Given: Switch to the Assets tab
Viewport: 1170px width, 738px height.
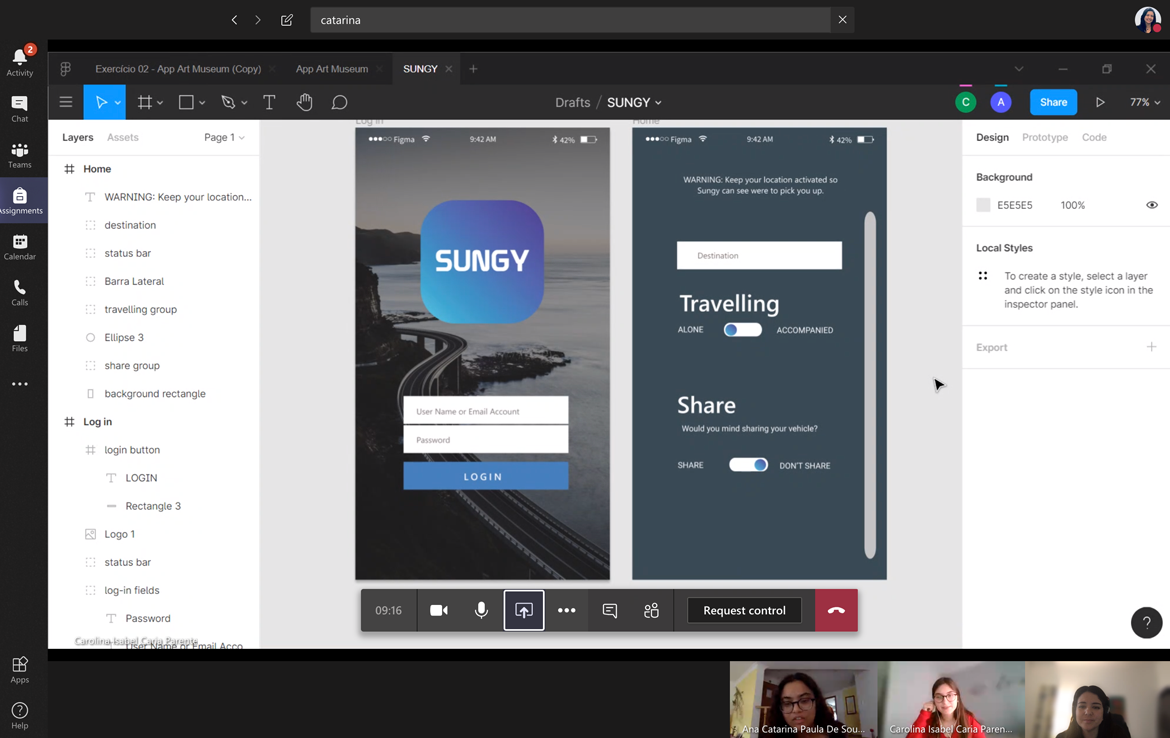Looking at the screenshot, I should click(x=123, y=137).
